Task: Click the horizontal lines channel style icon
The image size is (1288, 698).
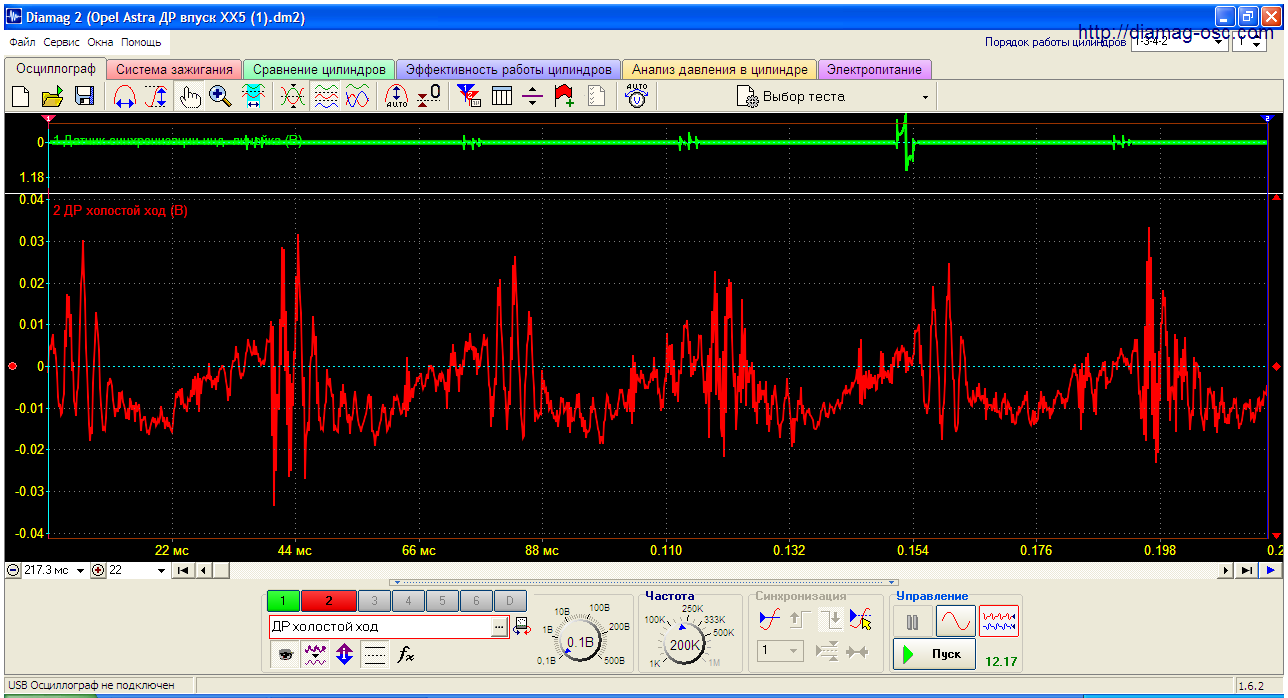Action: (x=375, y=655)
